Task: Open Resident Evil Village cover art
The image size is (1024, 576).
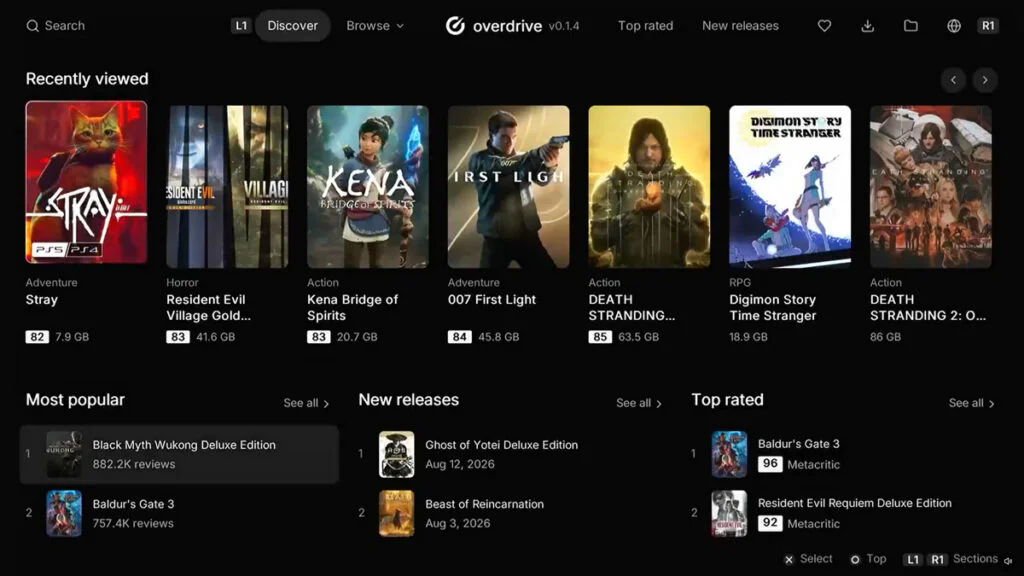Action: pyautogui.click(x=227, y=187)
